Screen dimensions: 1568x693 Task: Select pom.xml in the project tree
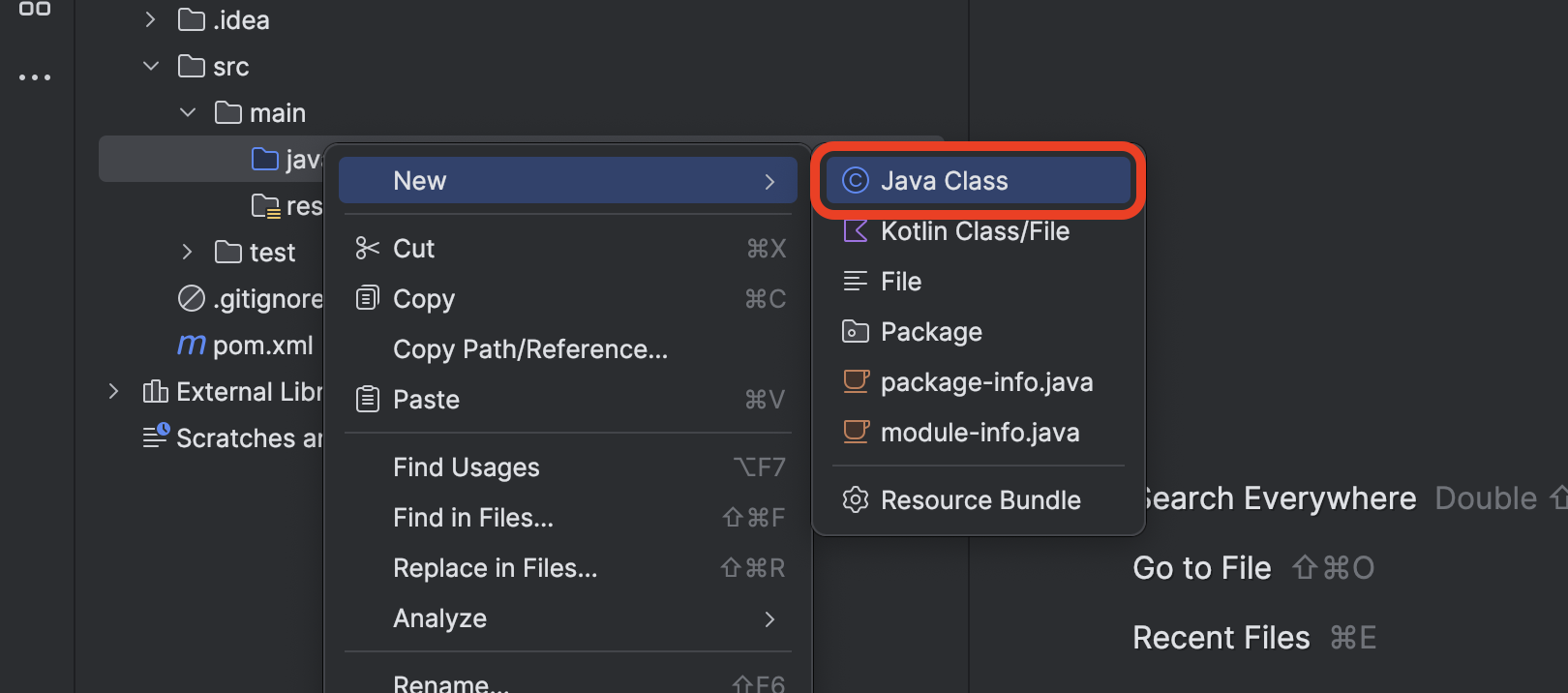(x=263, y=345)
